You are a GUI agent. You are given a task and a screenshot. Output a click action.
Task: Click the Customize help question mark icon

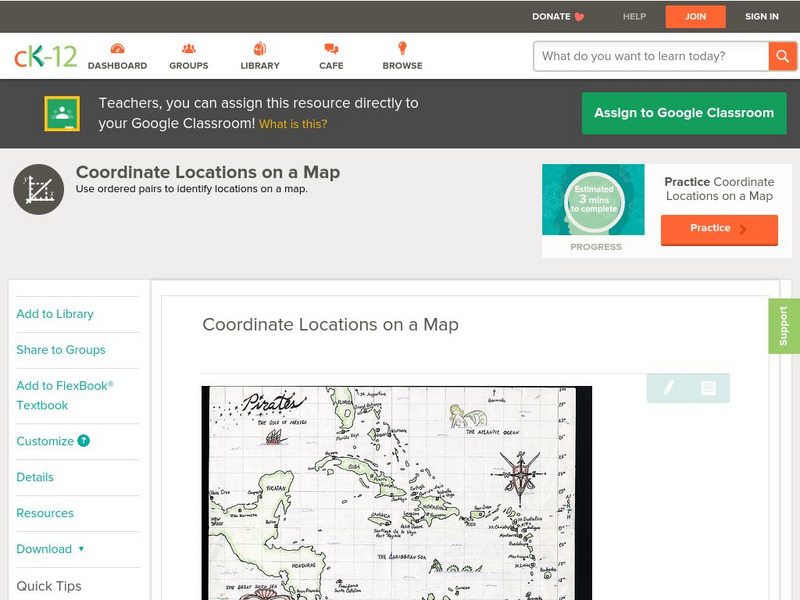[84, 441]
